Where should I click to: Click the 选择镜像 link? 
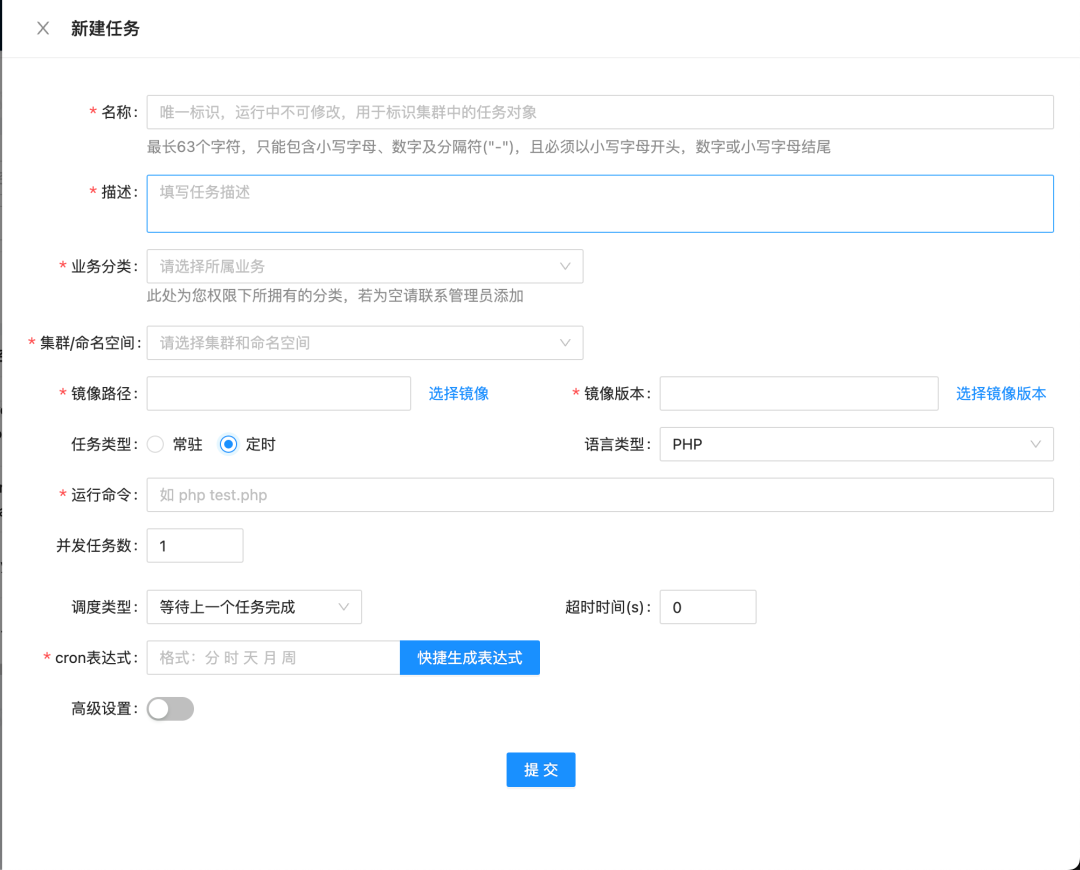(459, 393)
